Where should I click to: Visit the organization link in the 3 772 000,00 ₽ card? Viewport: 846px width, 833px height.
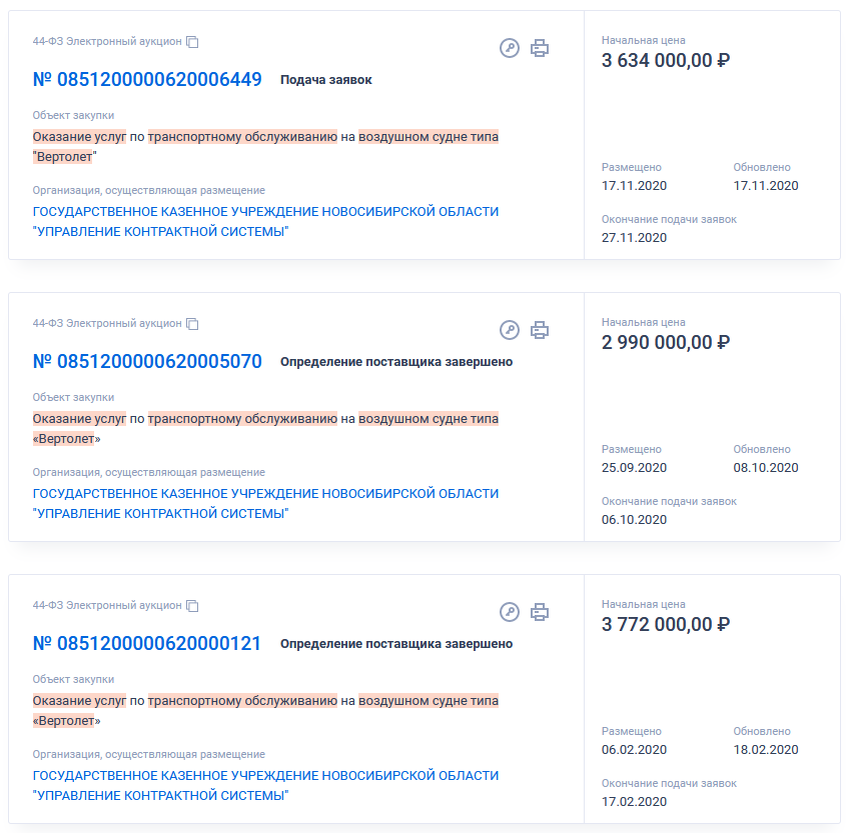point(265,786)
